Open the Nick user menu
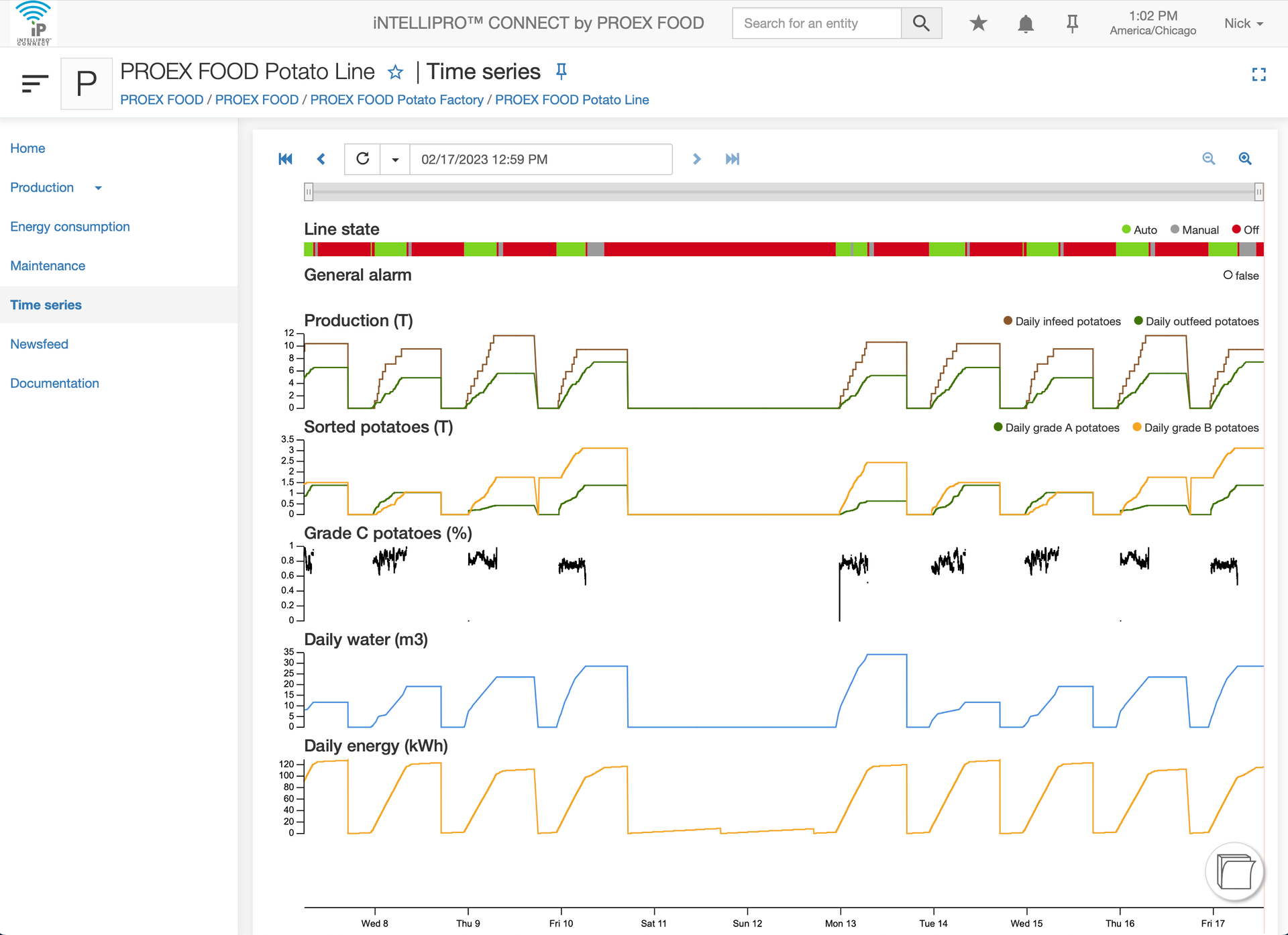 pos(1244,23)
